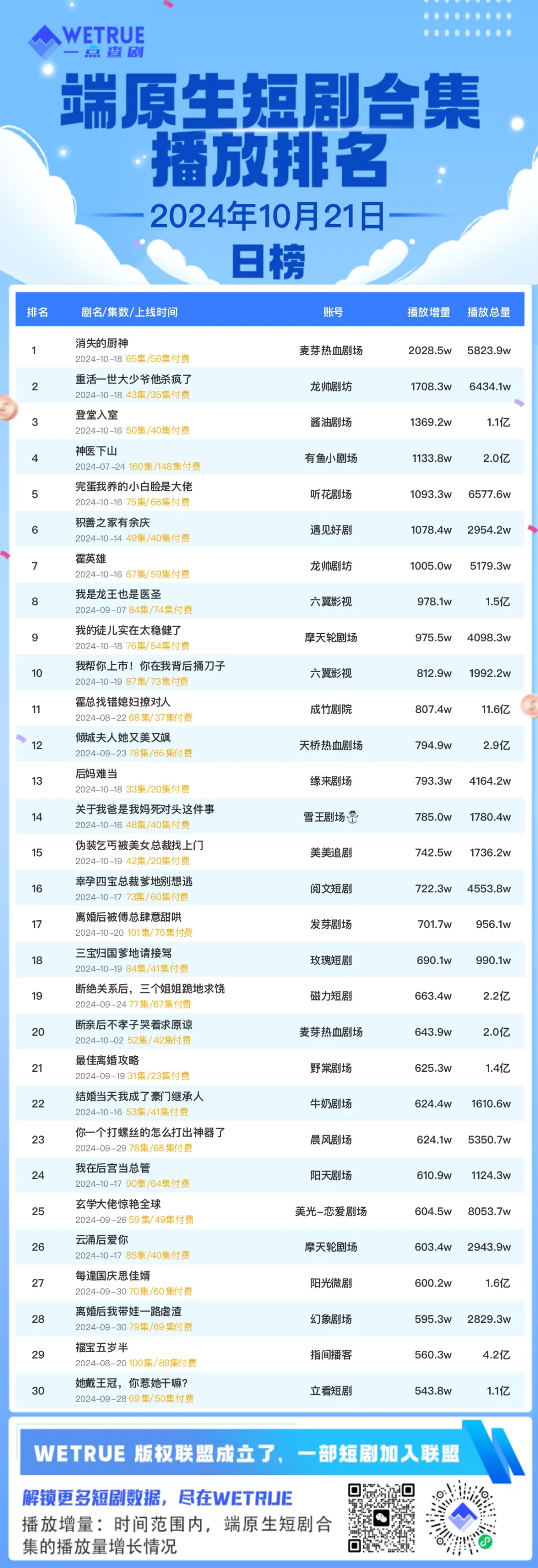
Task: Click the 播放总量 column header
Action: (489, 312)
